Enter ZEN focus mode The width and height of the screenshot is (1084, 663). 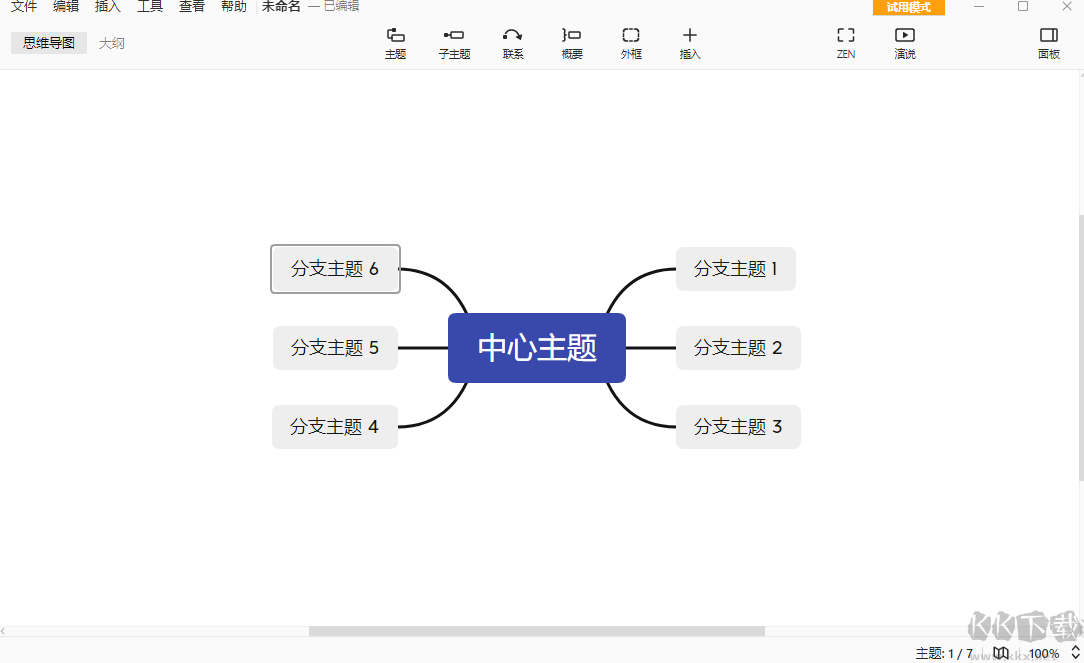pyautogui.click(x=845, y=42)
